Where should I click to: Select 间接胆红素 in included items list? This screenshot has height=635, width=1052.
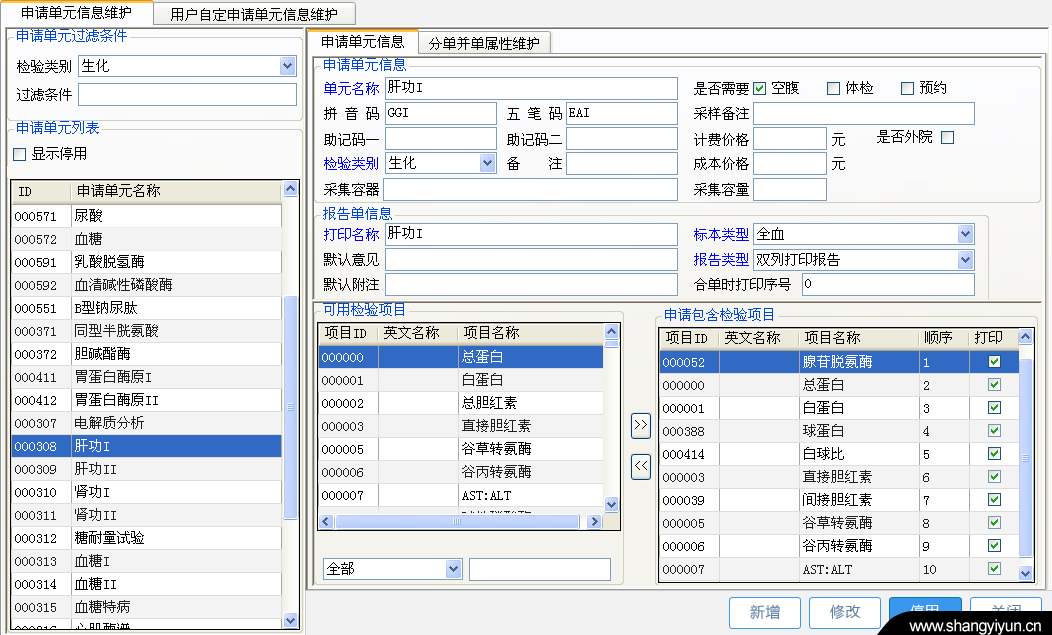pyautogui.click(x=839, y=500)
